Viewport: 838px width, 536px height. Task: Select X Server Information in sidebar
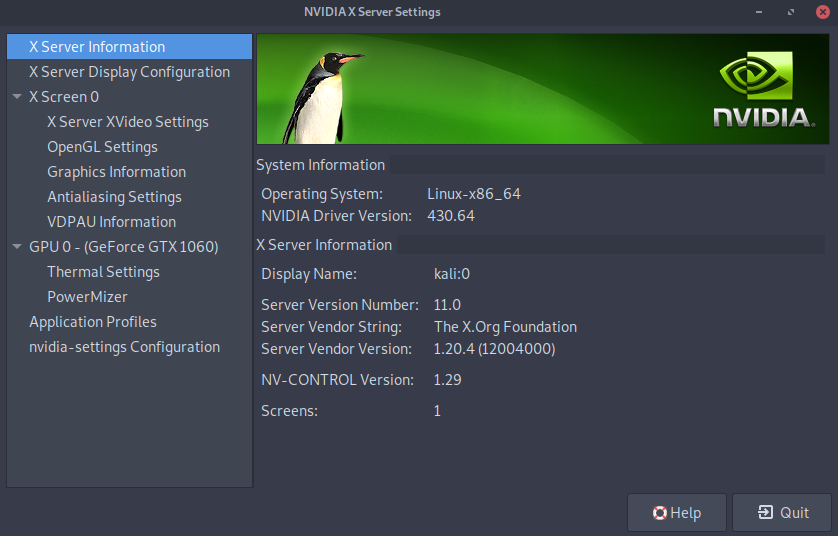click(x=97, y=47)
